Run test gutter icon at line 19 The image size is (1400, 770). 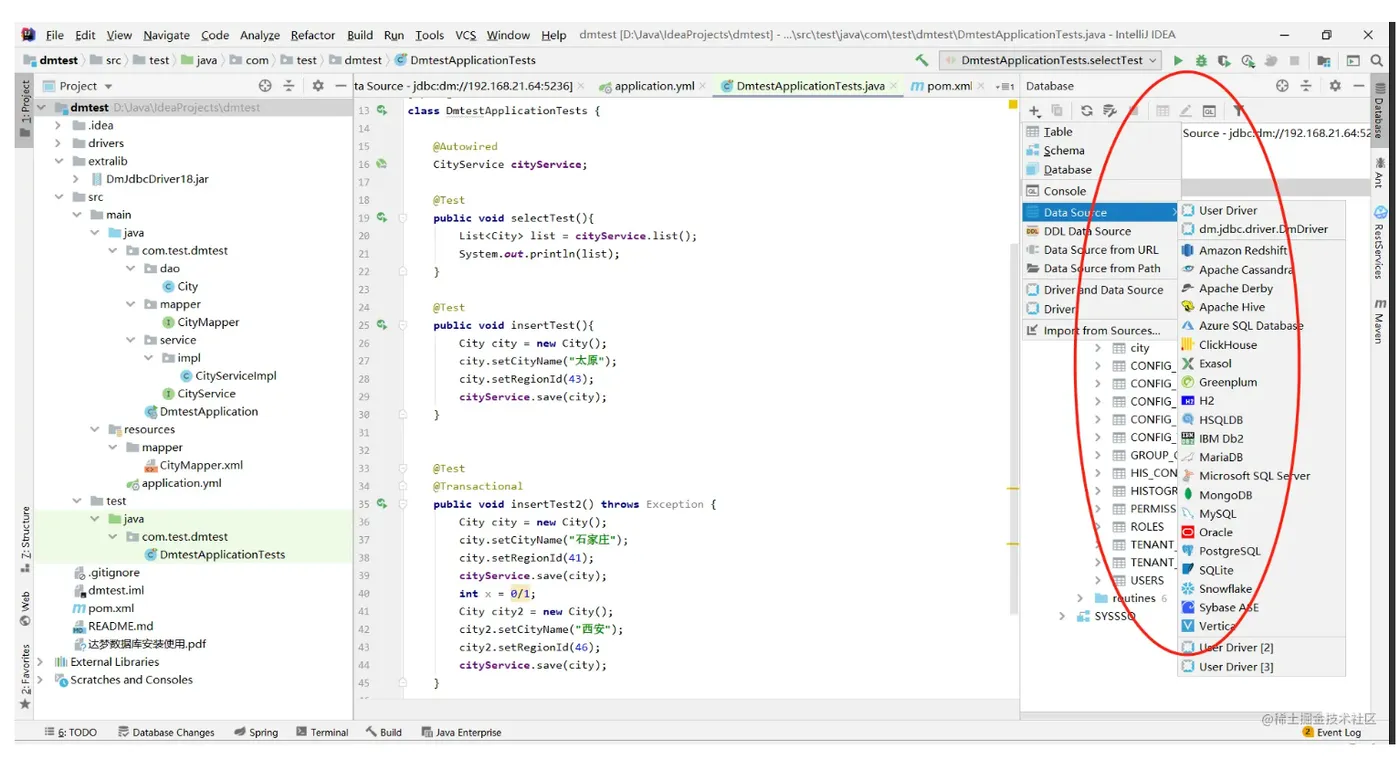[x=382, y=218]
